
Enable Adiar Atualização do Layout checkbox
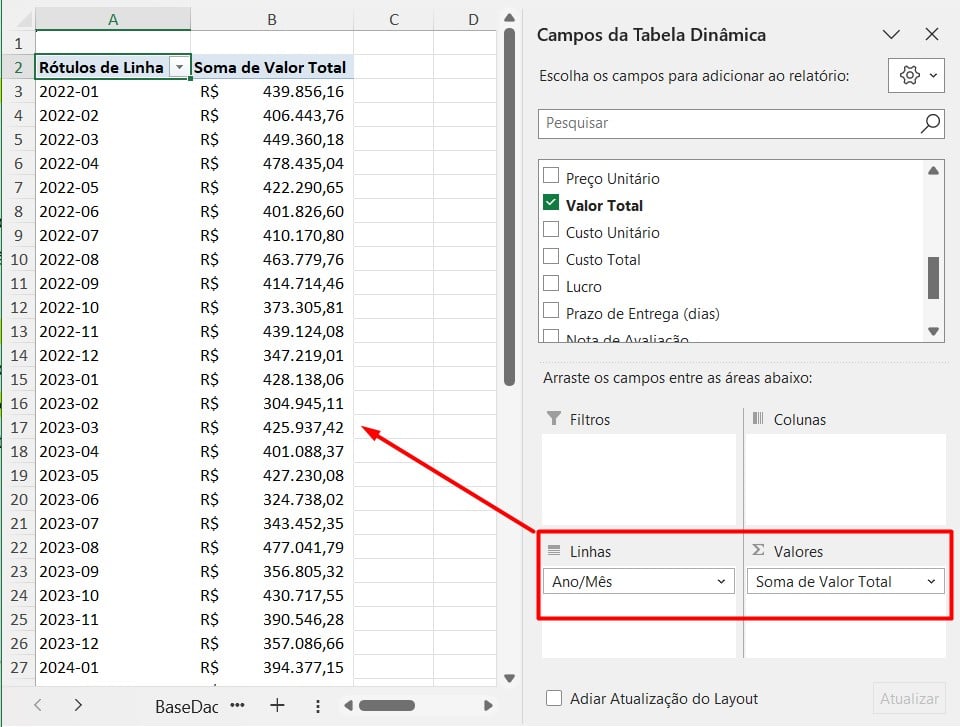pyautogui.click(x=554, y=699)
